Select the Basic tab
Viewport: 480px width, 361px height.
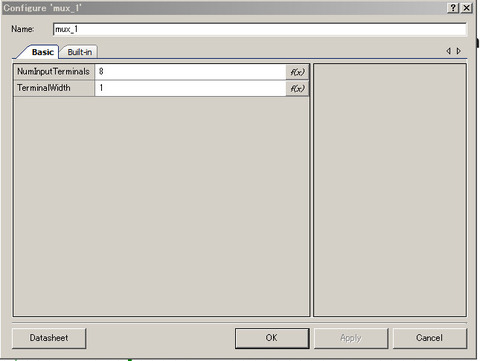click(42, 52)
